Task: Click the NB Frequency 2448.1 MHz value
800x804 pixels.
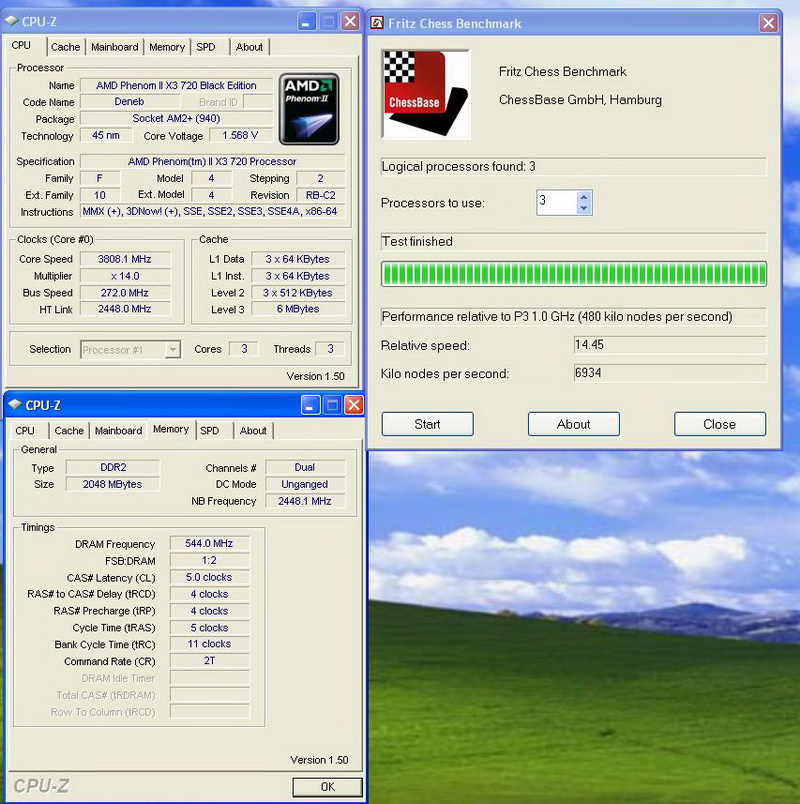Action: point(305,501)
